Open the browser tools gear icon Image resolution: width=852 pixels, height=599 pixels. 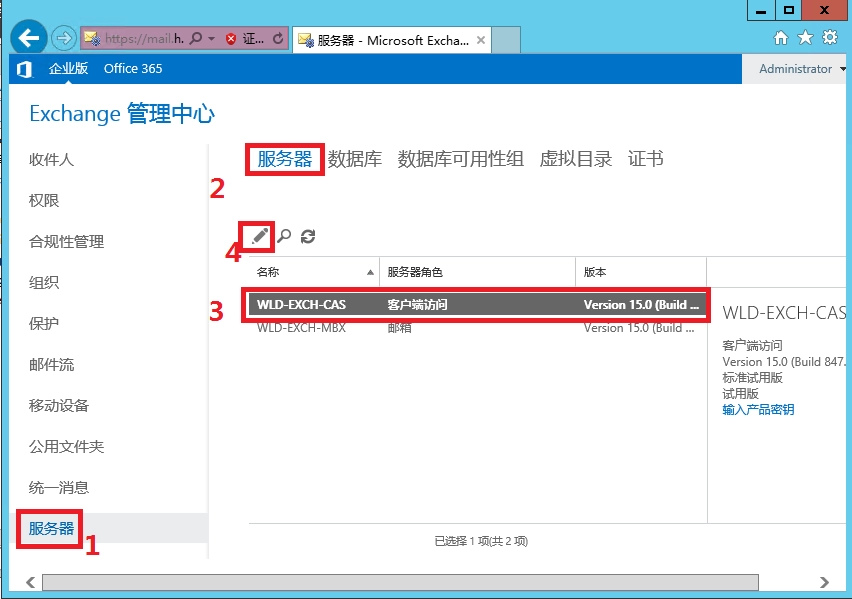click(829, 38)
